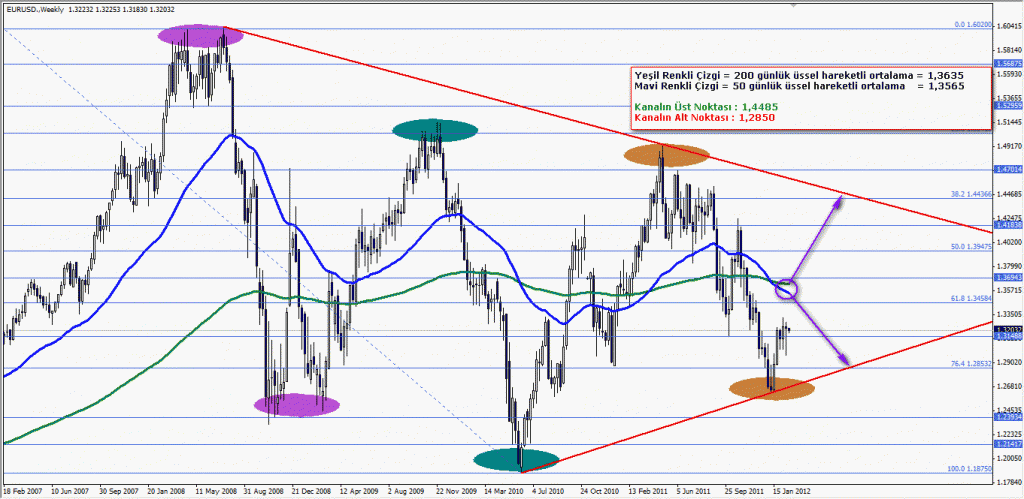Select the highlighted price tag 1.21417

click(x=1008, y=444)
